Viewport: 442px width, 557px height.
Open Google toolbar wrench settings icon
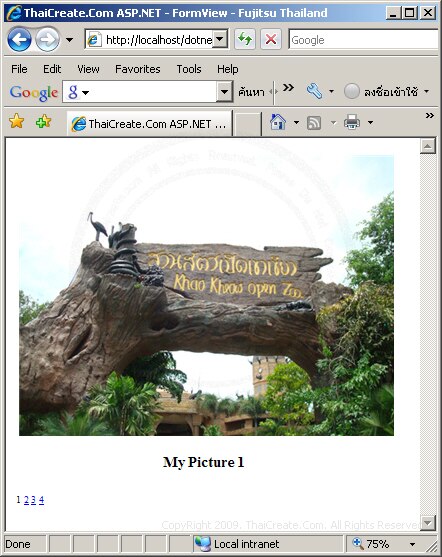point(314,91)
